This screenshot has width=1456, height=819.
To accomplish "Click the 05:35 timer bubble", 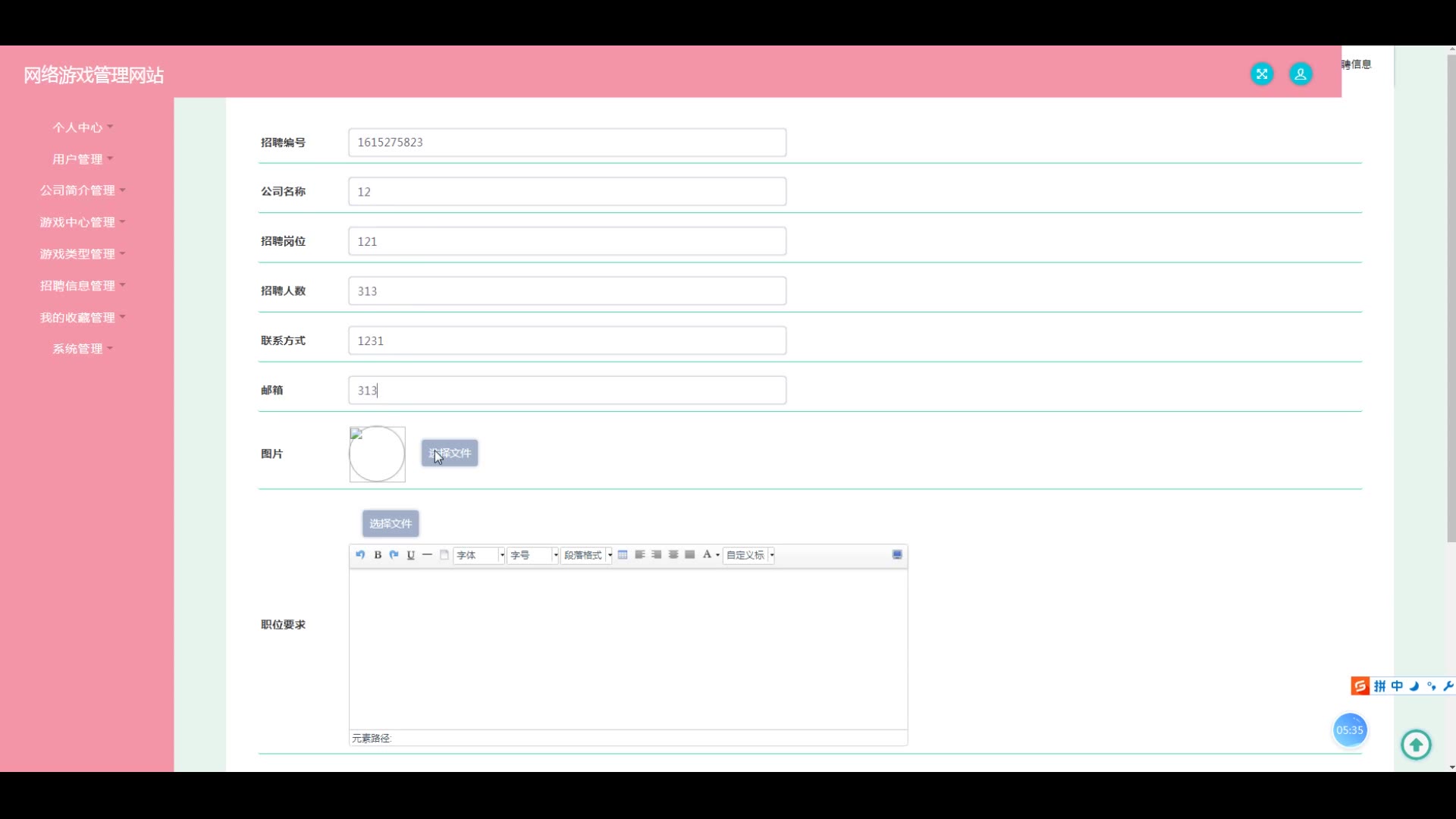I will click(x=1350, y=730).
